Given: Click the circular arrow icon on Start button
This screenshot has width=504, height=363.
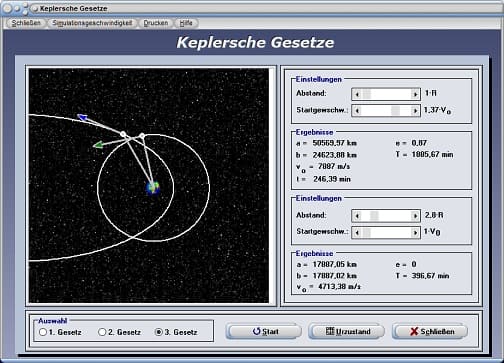Looking at the screenshot, I should [256, 331].
